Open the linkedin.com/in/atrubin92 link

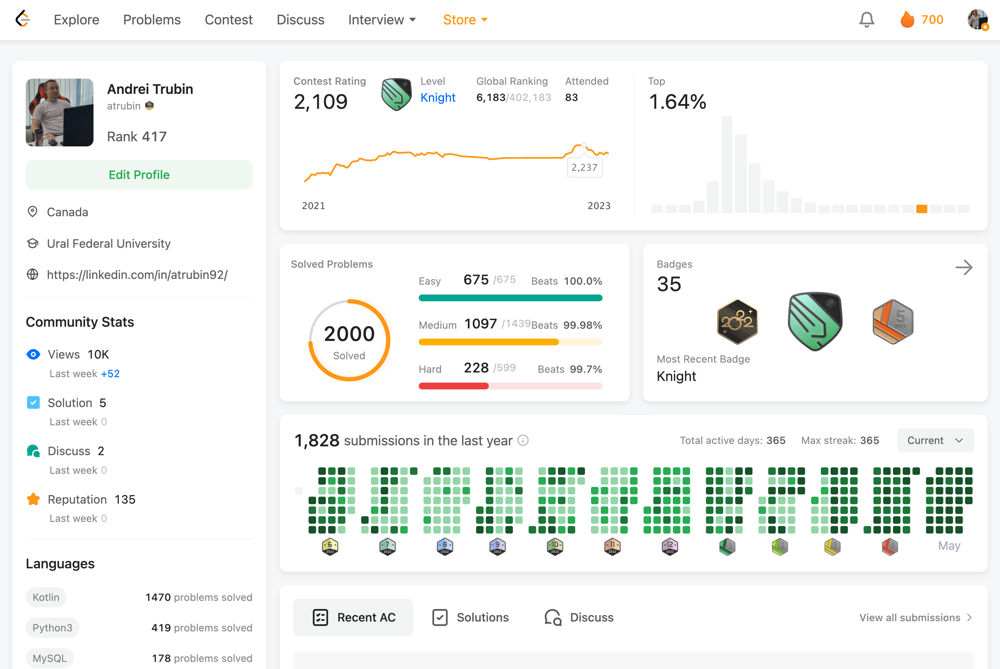tap(137, 275)
